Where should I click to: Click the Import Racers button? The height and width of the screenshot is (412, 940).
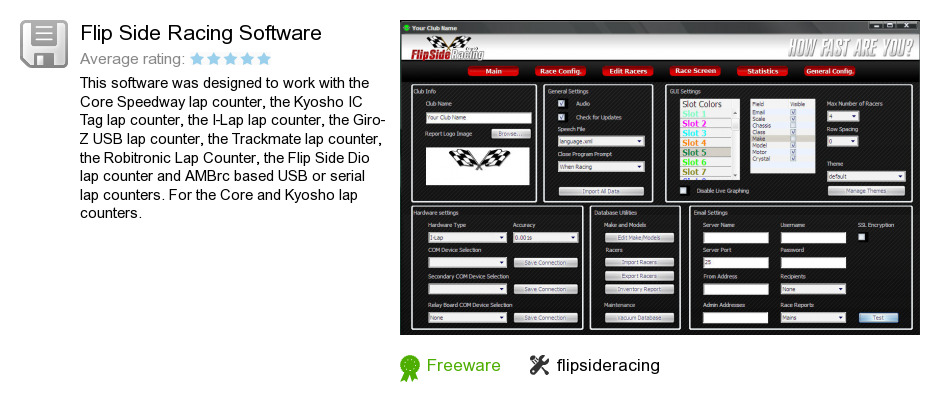[x=639, y=263]
